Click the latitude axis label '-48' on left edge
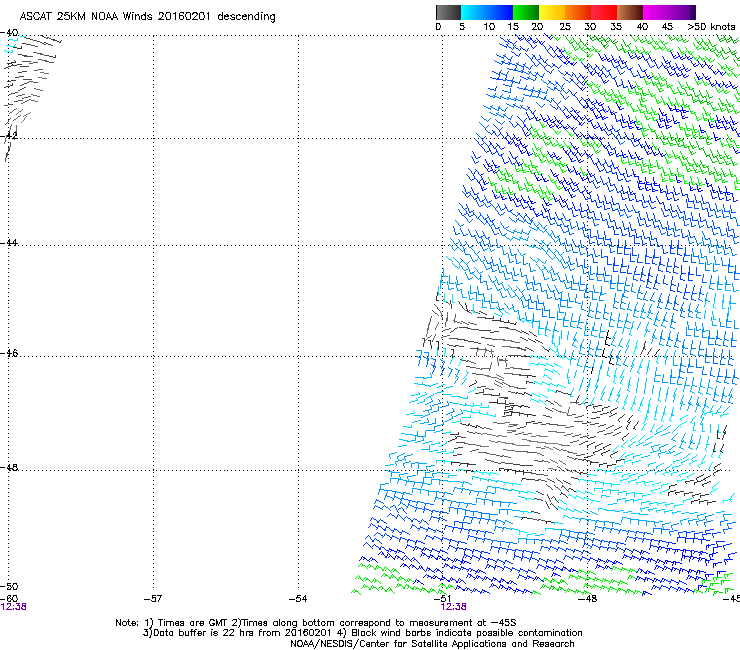 [9, 467]
